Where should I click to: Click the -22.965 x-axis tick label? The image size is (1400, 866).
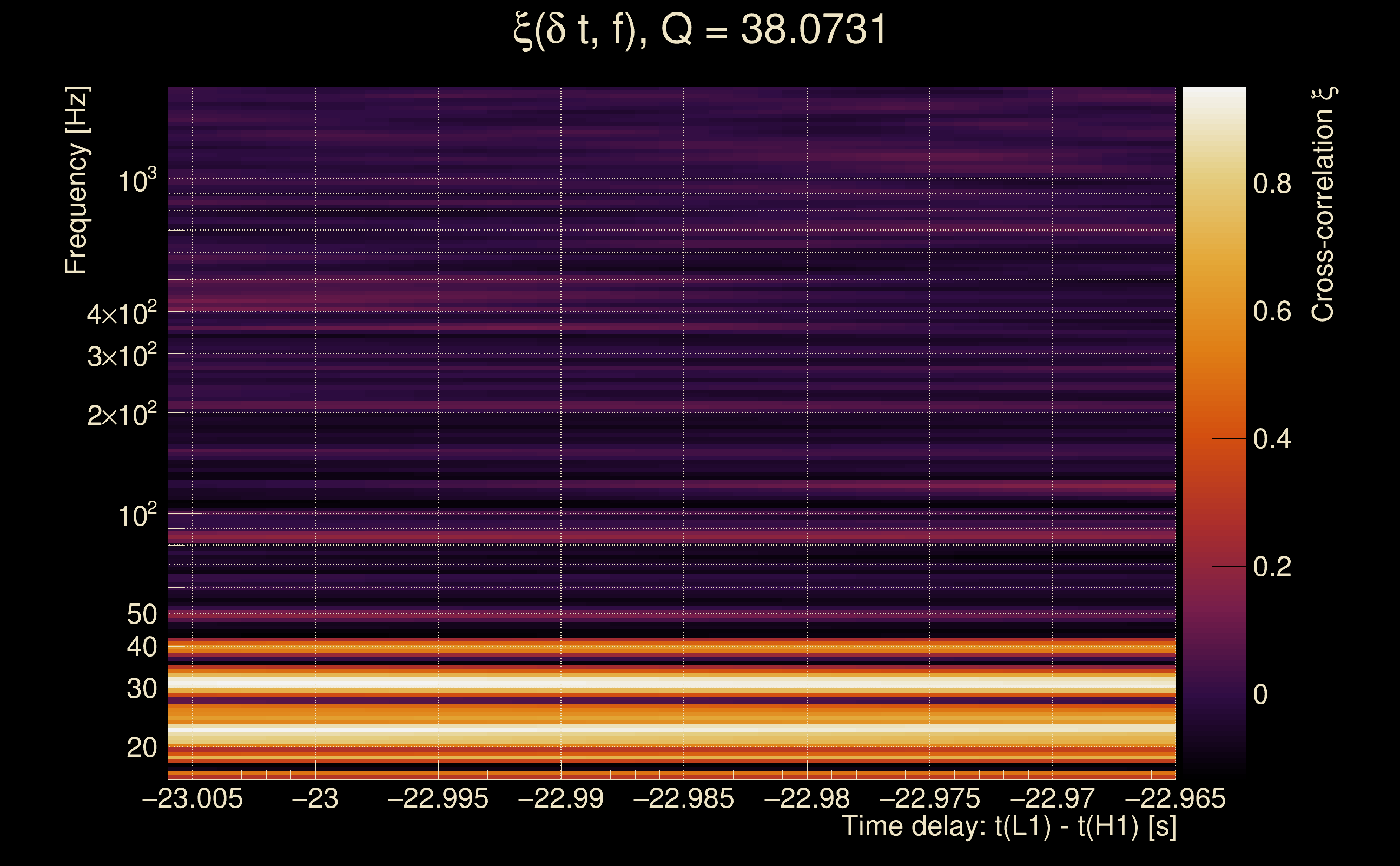tap(1175, 799)
